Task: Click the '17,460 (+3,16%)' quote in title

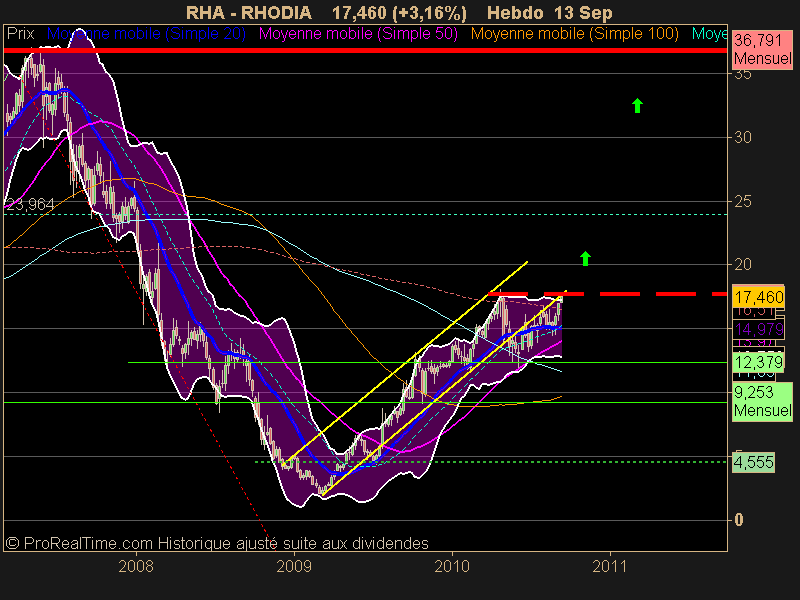Action: [x=399, y=12]
